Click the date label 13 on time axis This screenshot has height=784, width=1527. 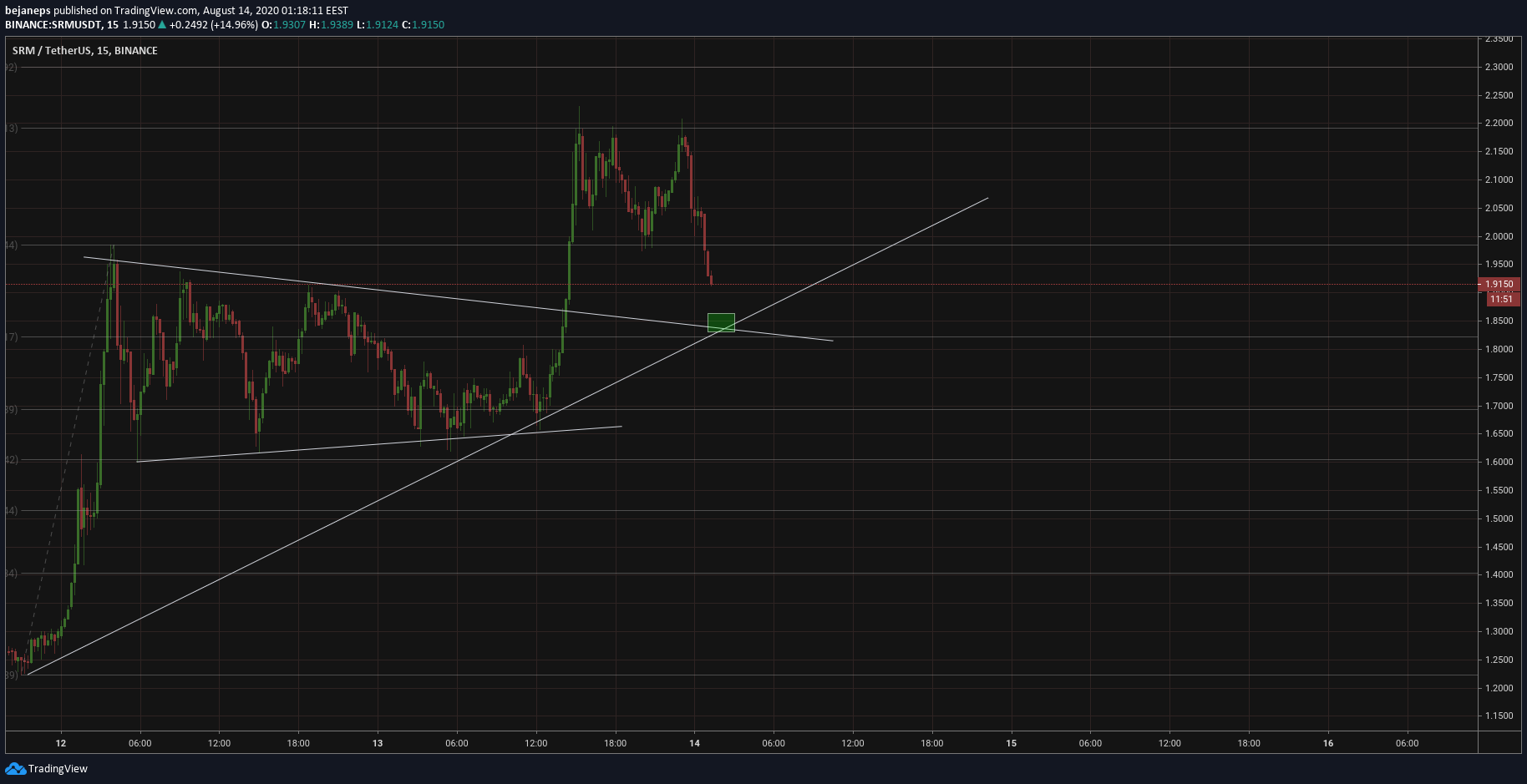click(x=378, y=743)
